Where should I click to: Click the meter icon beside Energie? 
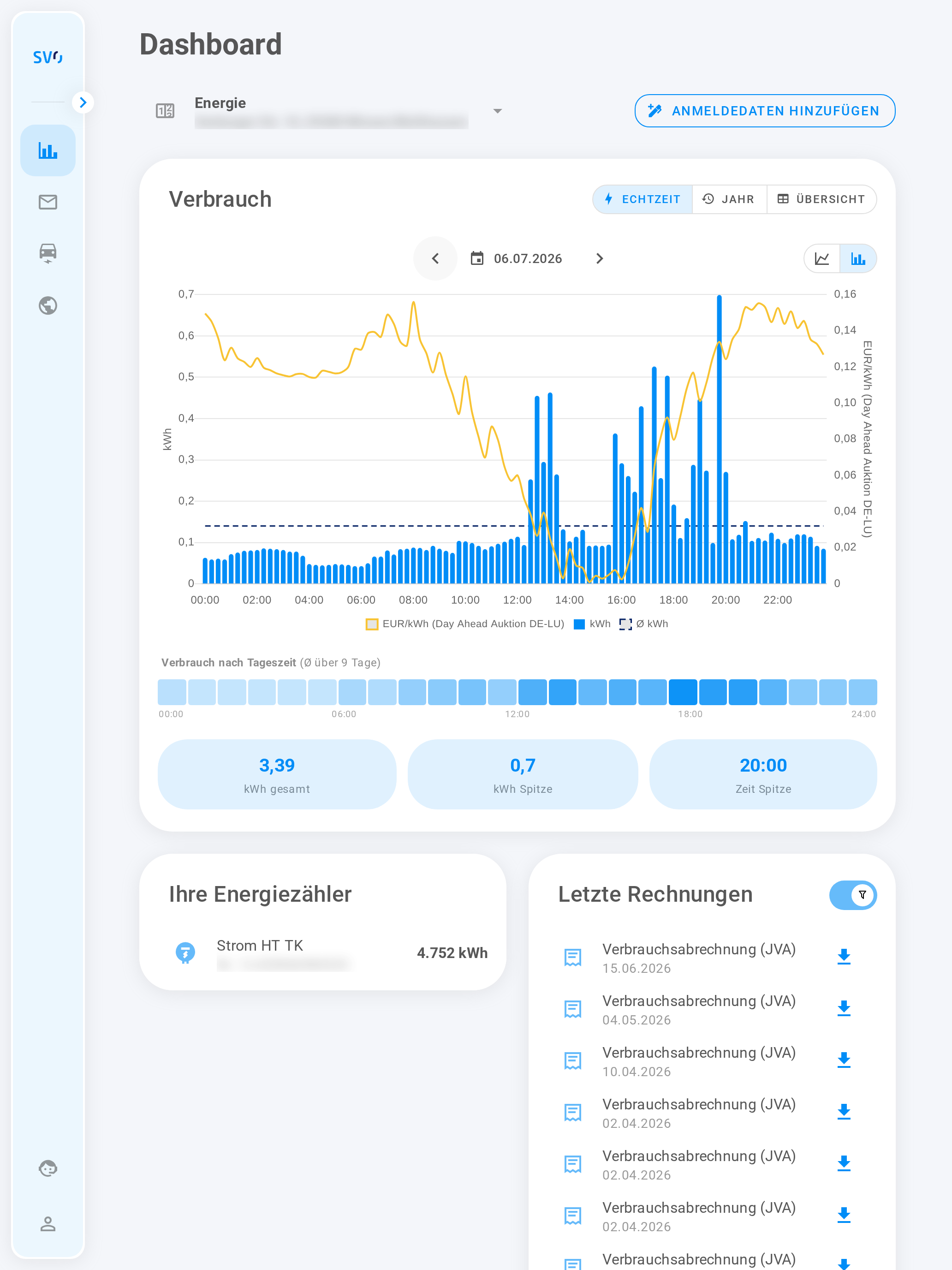(x=165, y=111)
